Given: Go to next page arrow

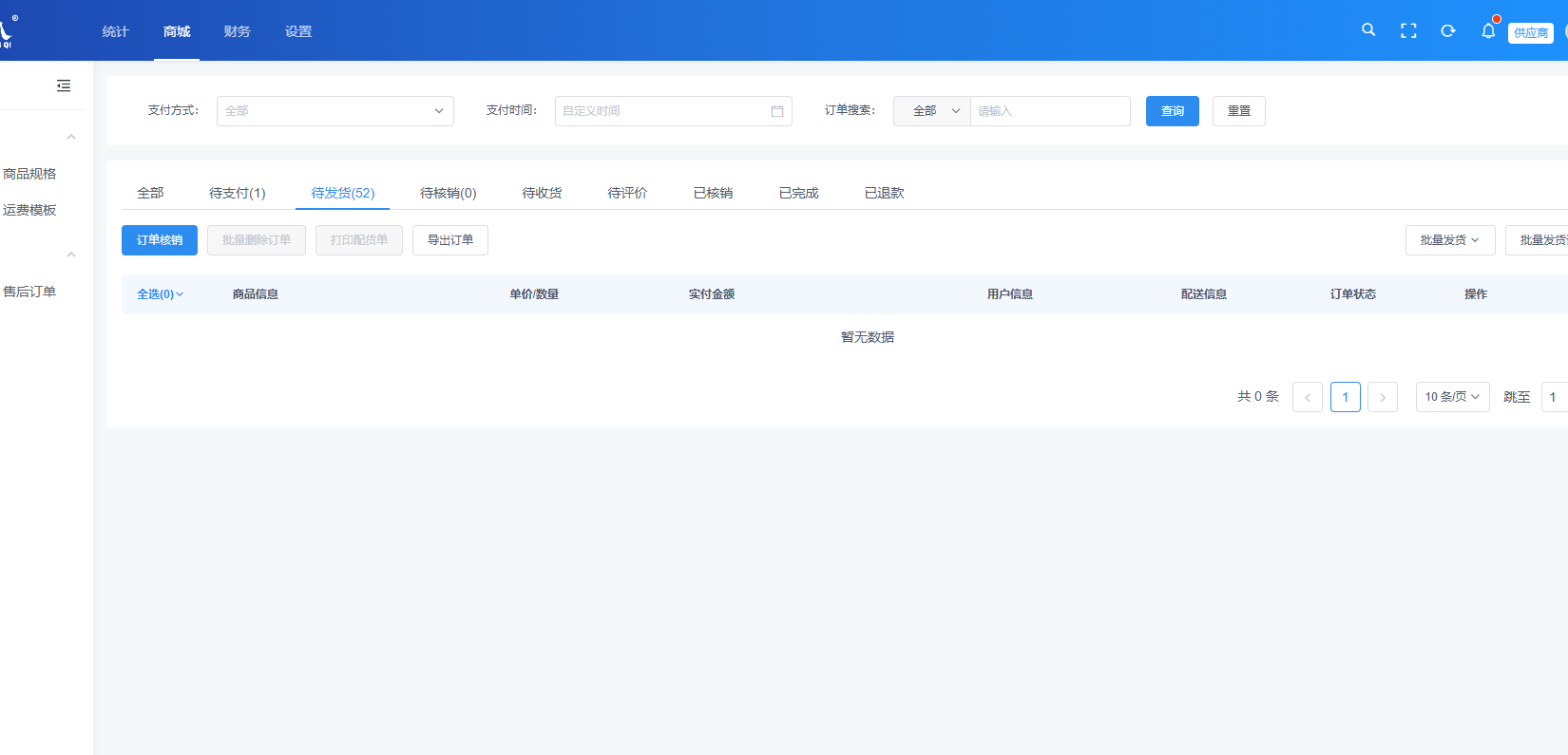Looking at the screenshot, I should [1383, 397].
